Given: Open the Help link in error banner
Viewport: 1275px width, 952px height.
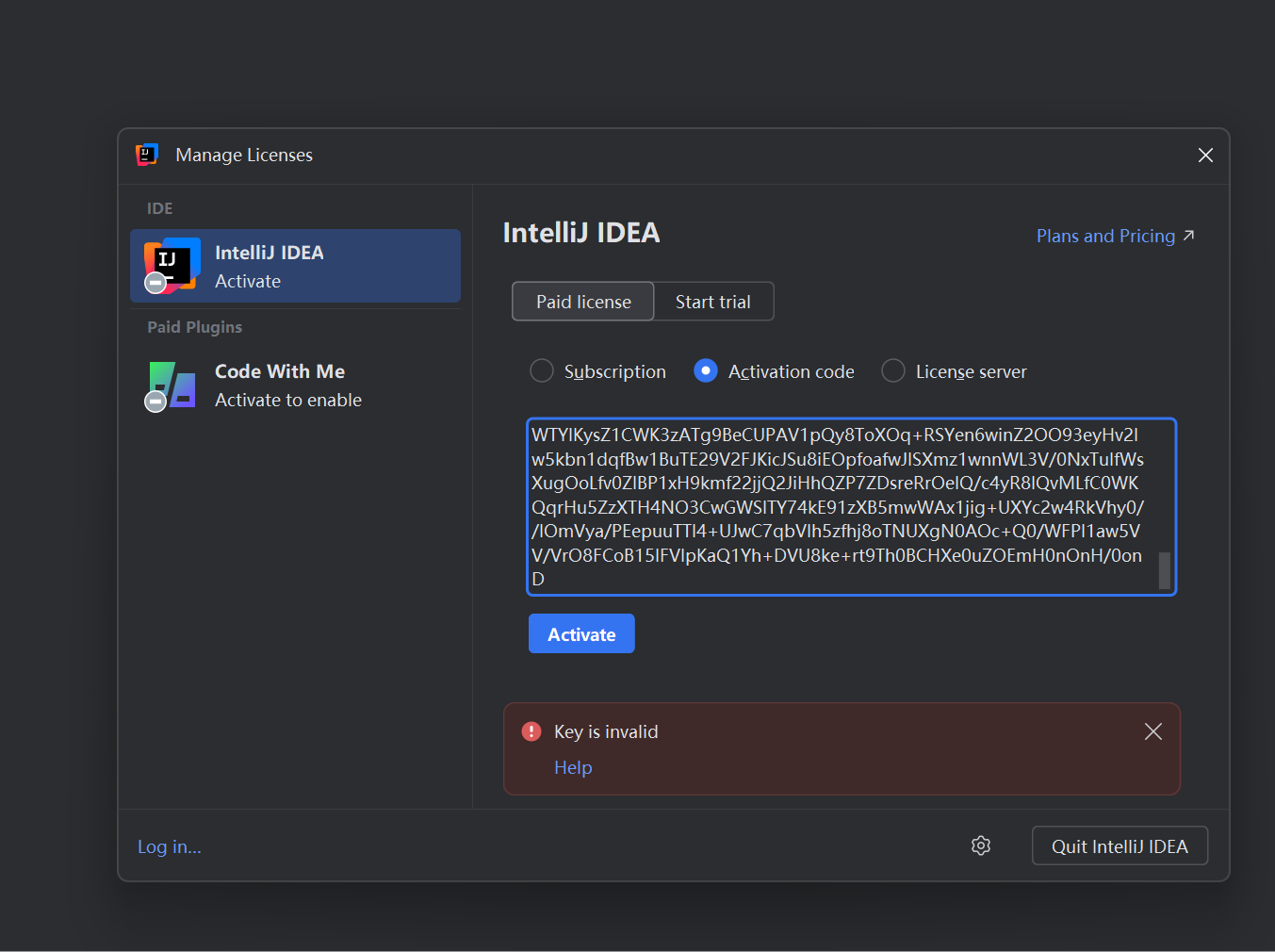Looking at the screenshot, I should [573, 767].
